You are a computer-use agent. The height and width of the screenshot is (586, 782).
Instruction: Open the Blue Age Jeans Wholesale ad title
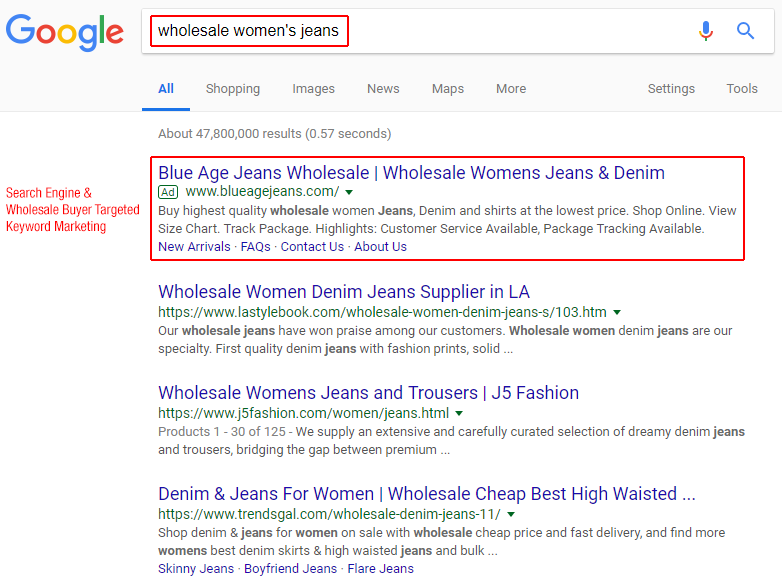tap(411, 173)
